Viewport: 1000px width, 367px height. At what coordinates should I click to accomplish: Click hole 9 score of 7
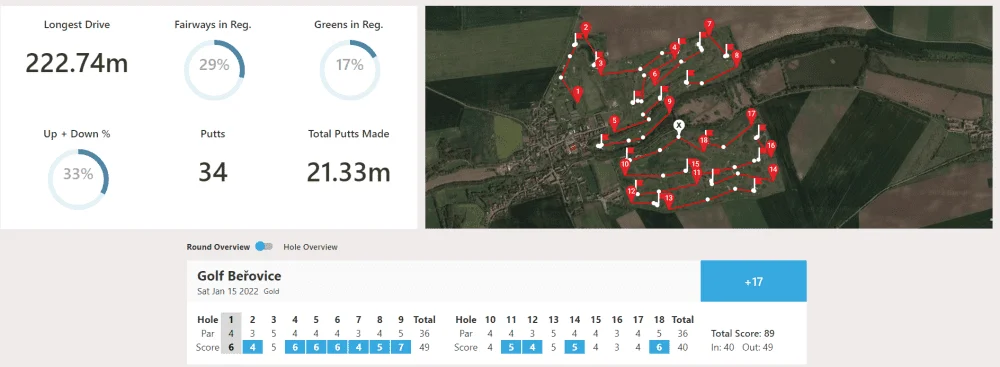click(x=401, y=347)
